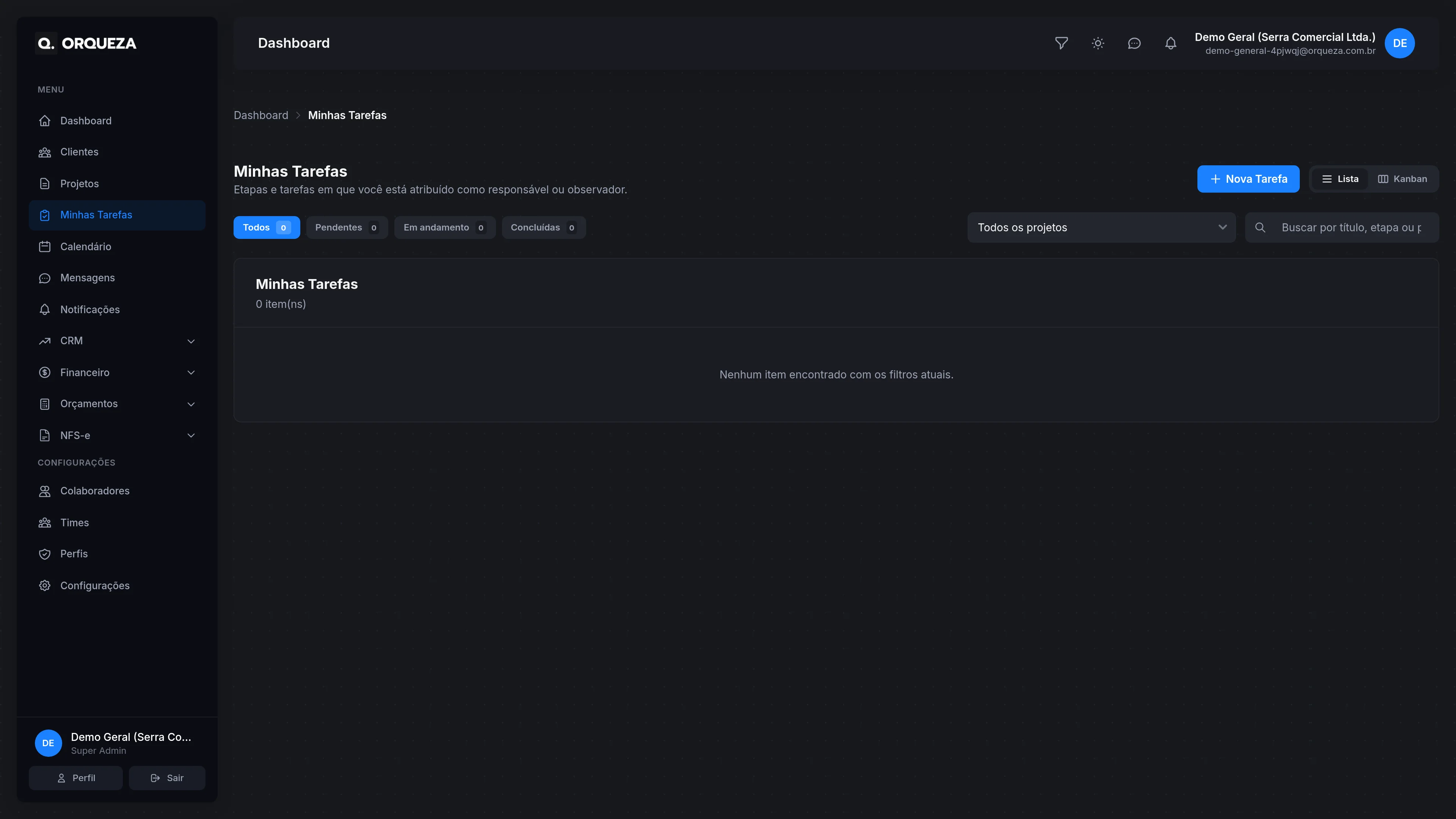Open Perfis settings page
This screenshot has height=819, width=1456.
(117, 554)
